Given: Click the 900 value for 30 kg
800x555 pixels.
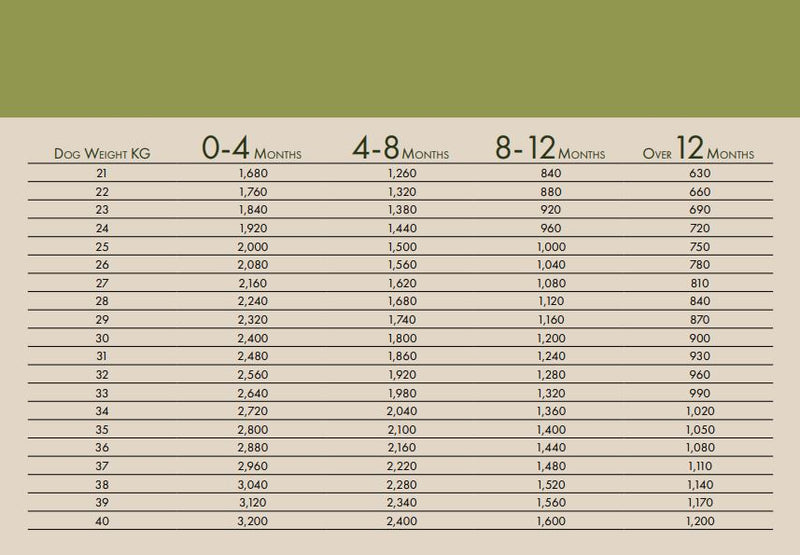Looking at the screenshot, I should point(699,339).
